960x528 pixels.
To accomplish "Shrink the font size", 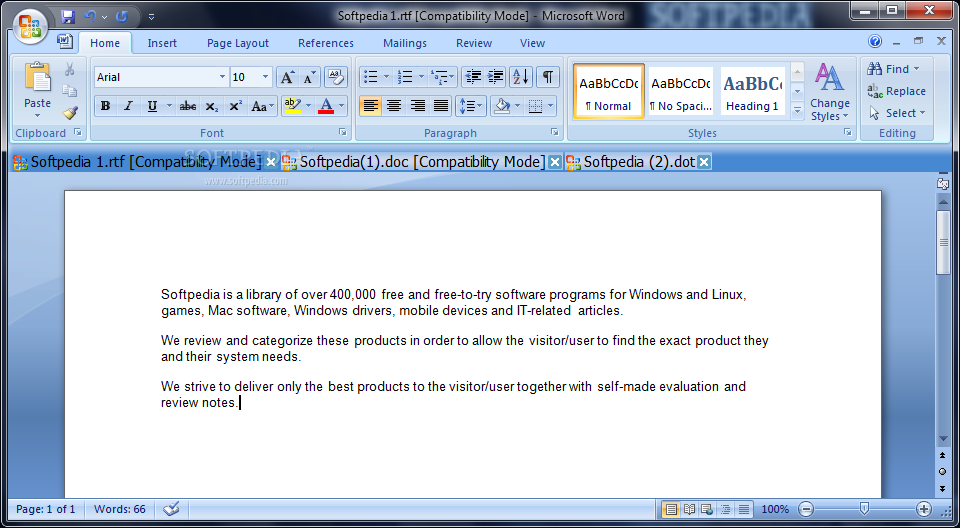I will 310,77.
